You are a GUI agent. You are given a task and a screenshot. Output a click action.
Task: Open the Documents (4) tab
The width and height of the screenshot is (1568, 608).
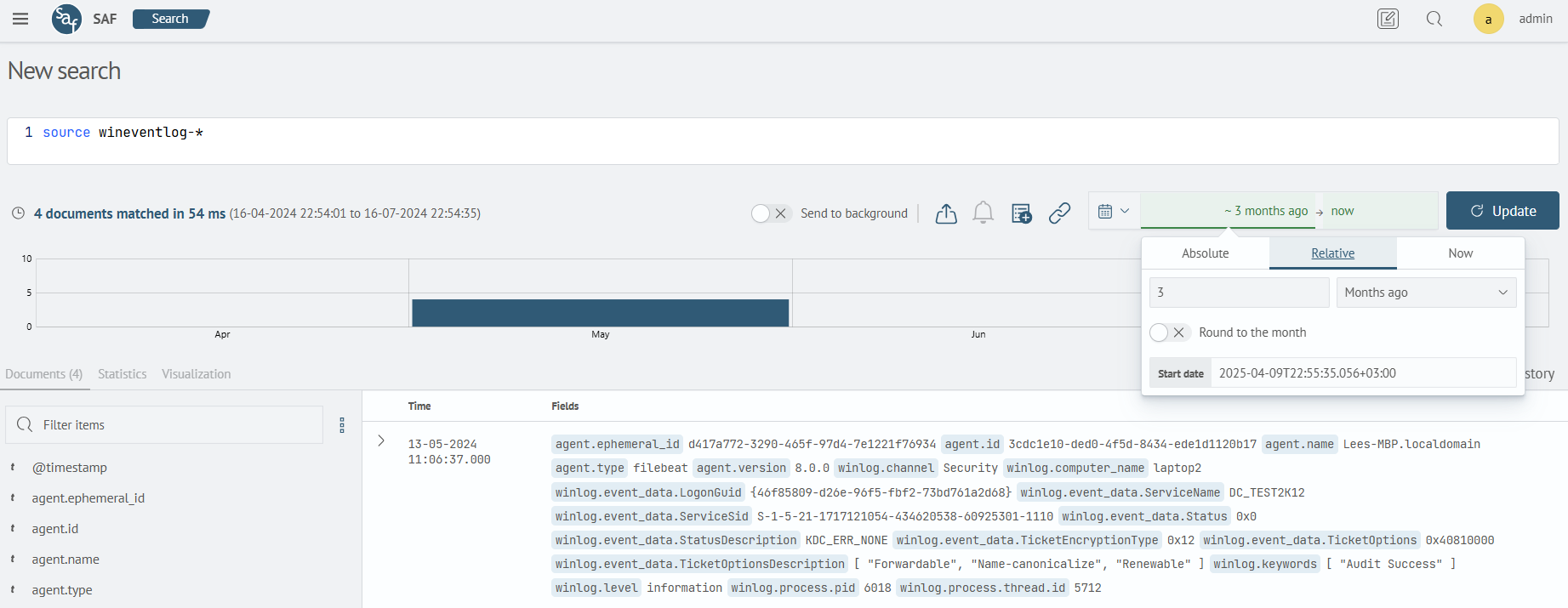(44, 374)
